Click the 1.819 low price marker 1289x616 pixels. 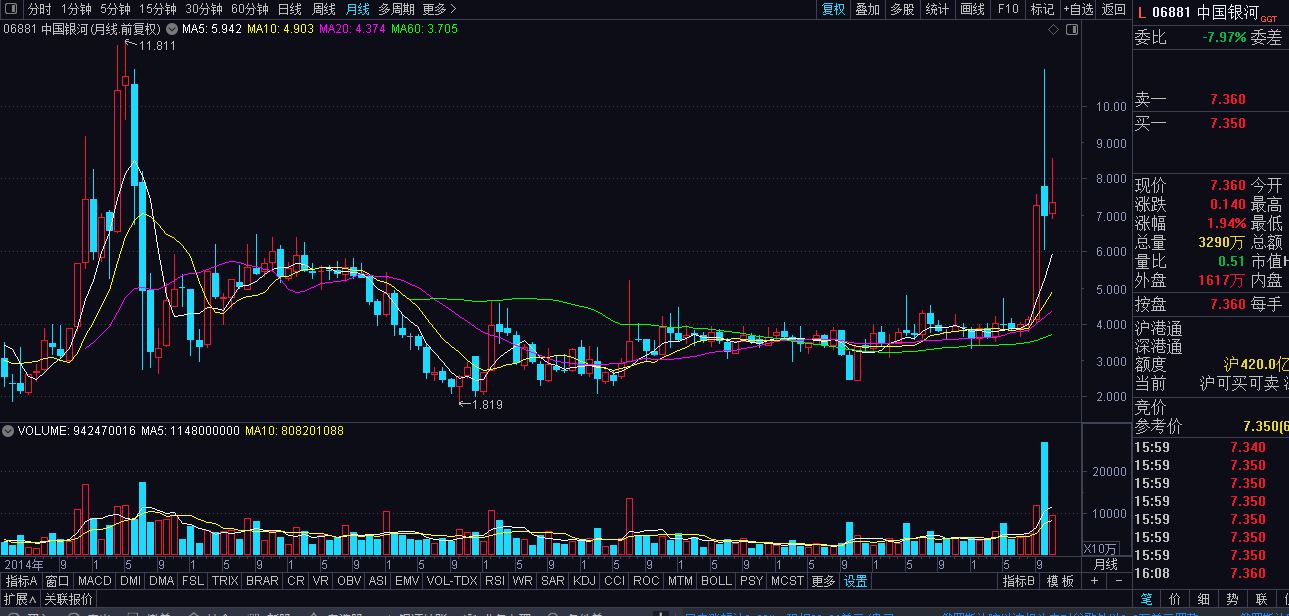pos(486,405)
